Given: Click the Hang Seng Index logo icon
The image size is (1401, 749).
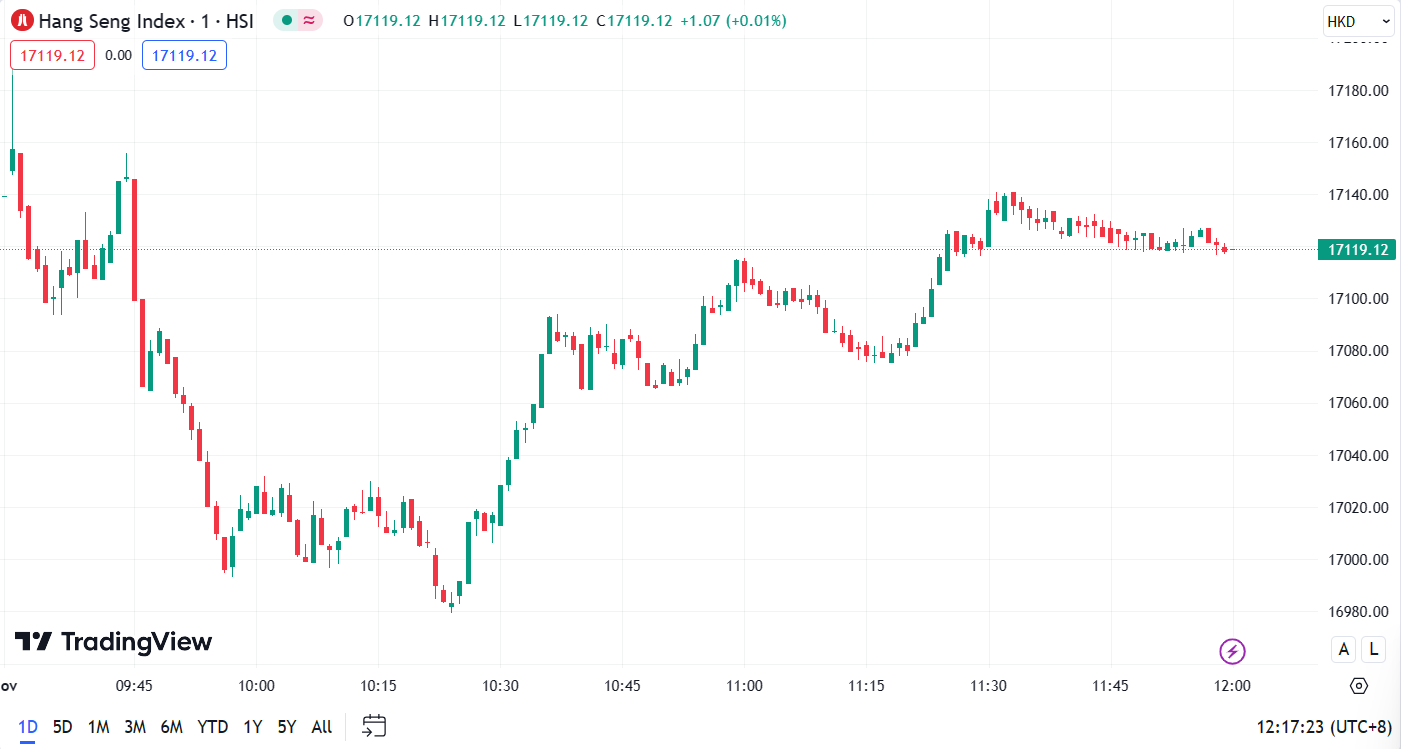Looking at the screenshot, I should click(x=21, y=20).
